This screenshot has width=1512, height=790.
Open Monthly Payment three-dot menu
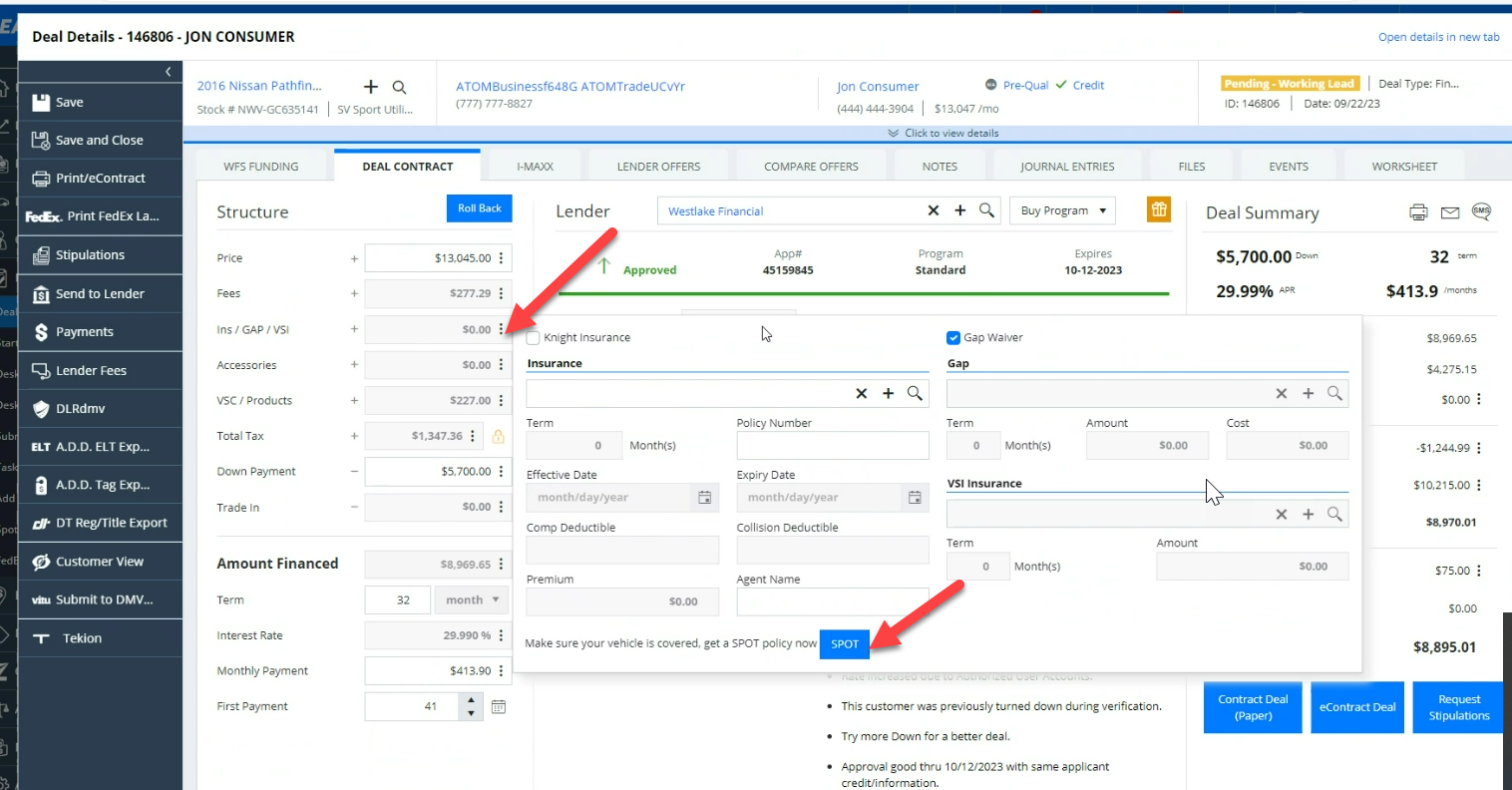click(x=501, y=670)
